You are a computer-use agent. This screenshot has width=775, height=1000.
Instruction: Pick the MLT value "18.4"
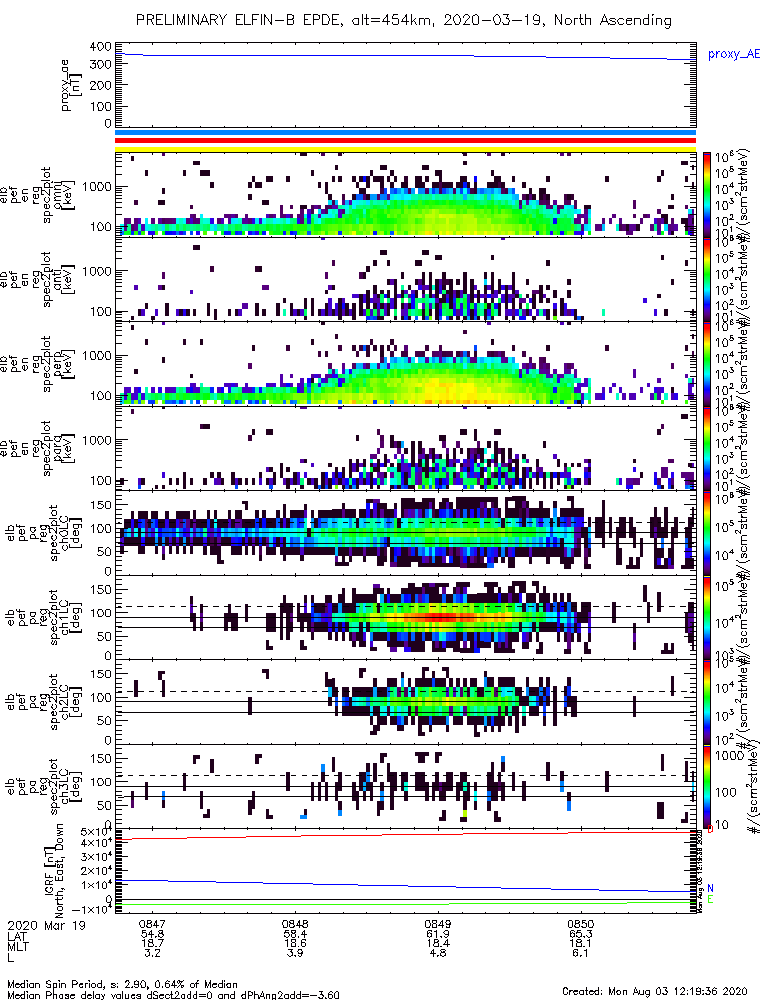pyautogui.click(x=438, y=943)
